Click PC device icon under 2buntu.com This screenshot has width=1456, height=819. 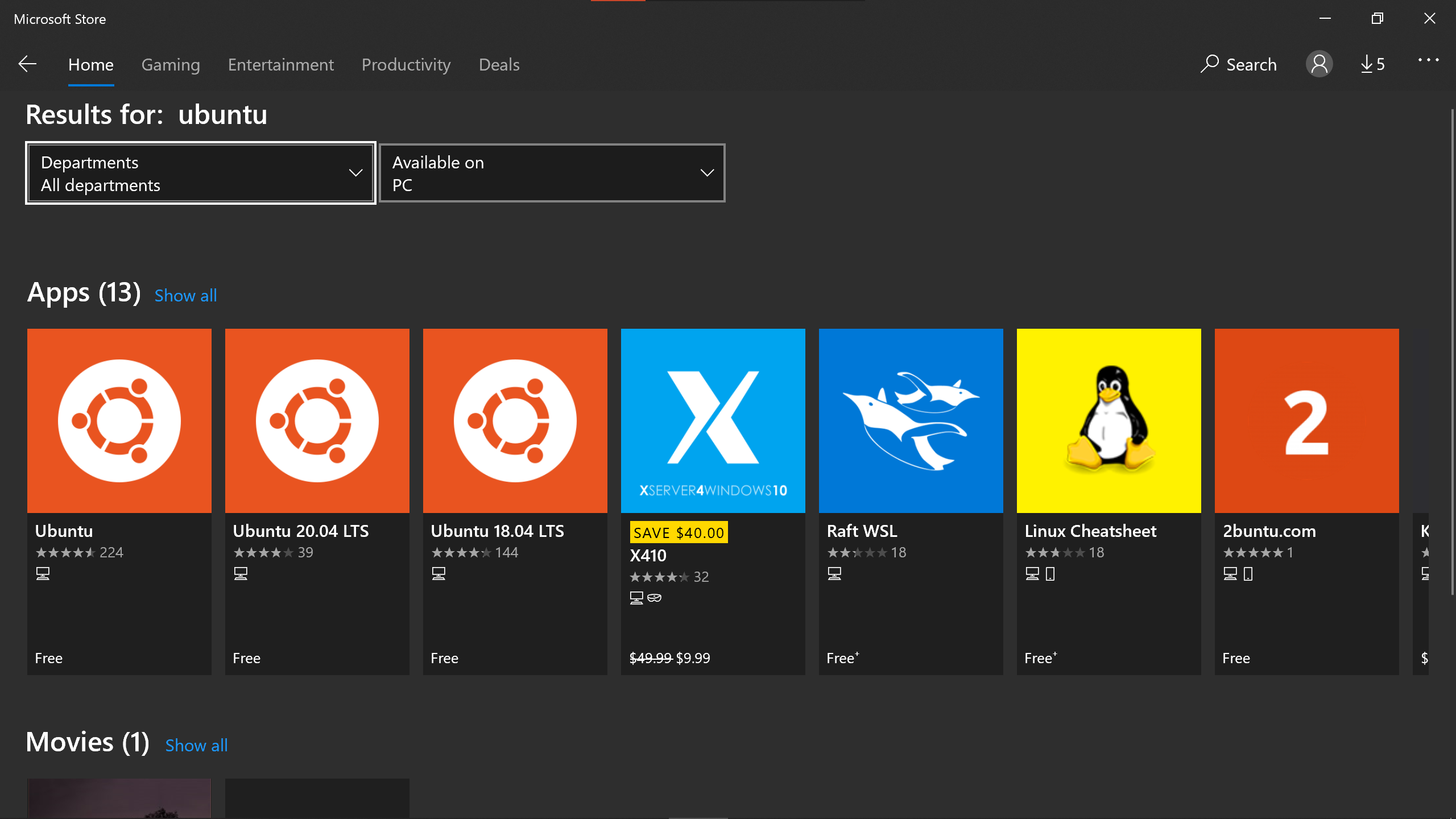click(1230, 574)
